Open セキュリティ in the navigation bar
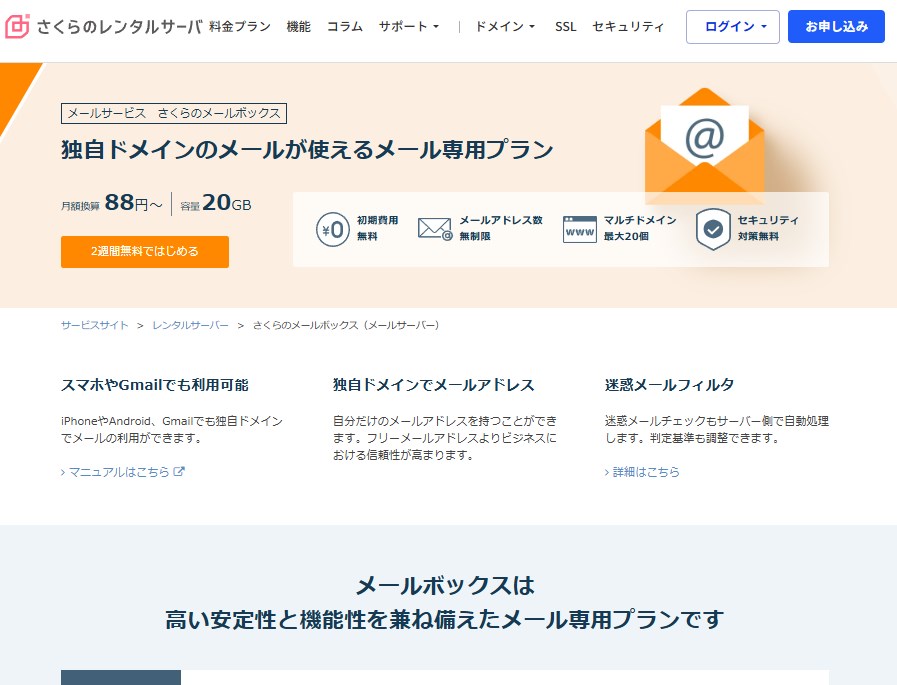897x685 pixels. [x=628, y=27]
